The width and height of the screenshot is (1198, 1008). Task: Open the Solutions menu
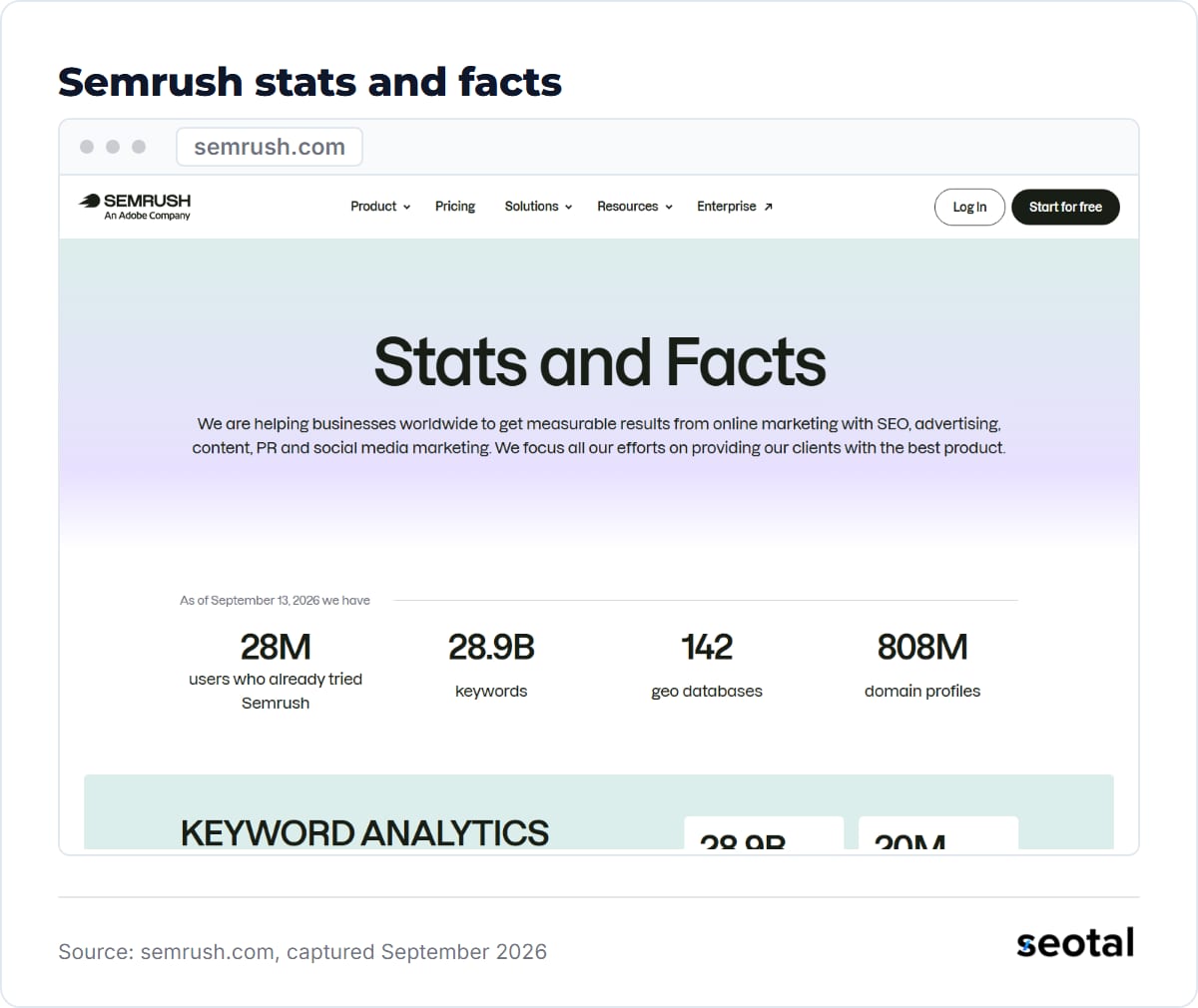[539, 207]
